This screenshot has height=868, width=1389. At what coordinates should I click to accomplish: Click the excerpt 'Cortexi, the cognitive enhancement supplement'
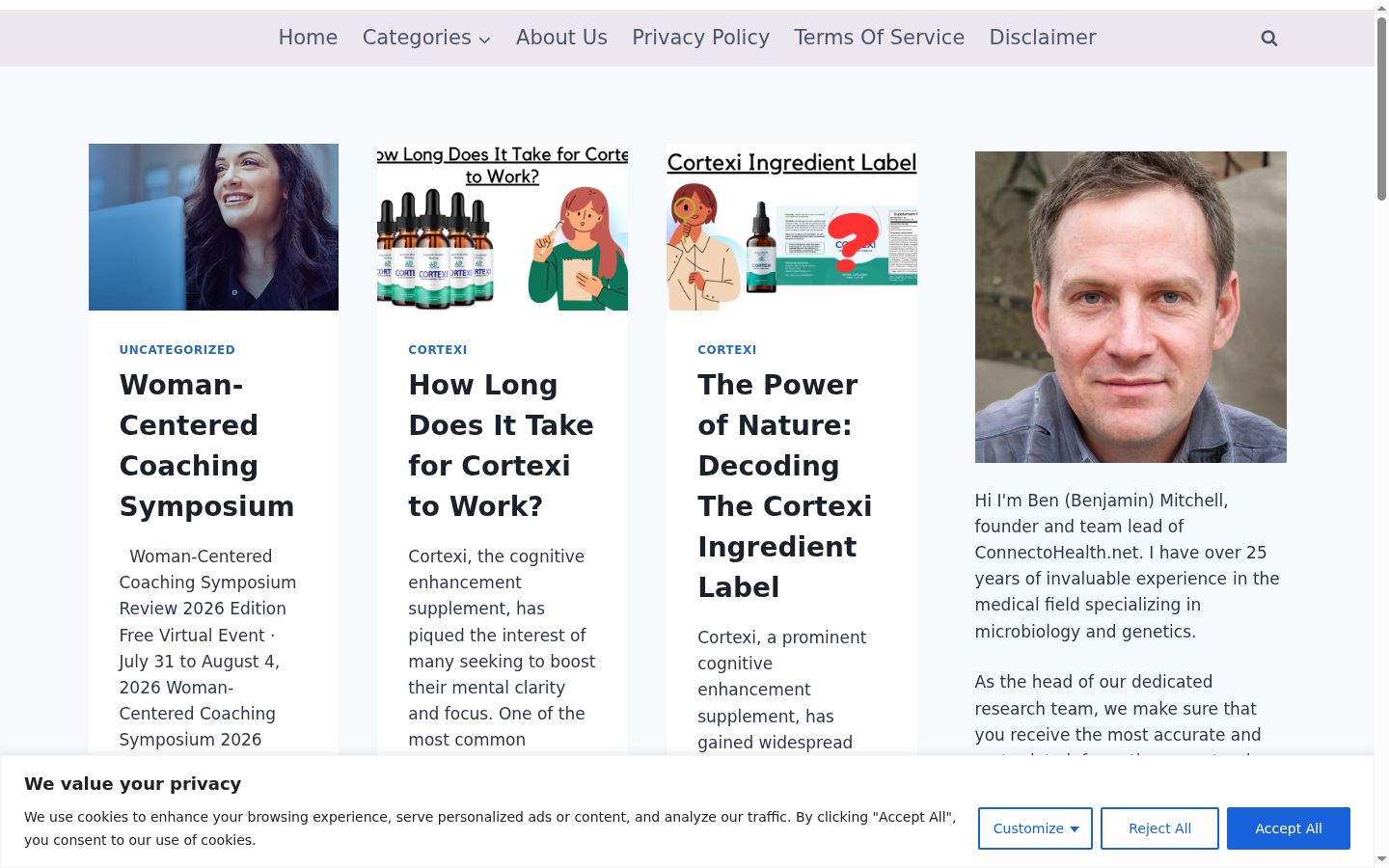coord(502,648)
